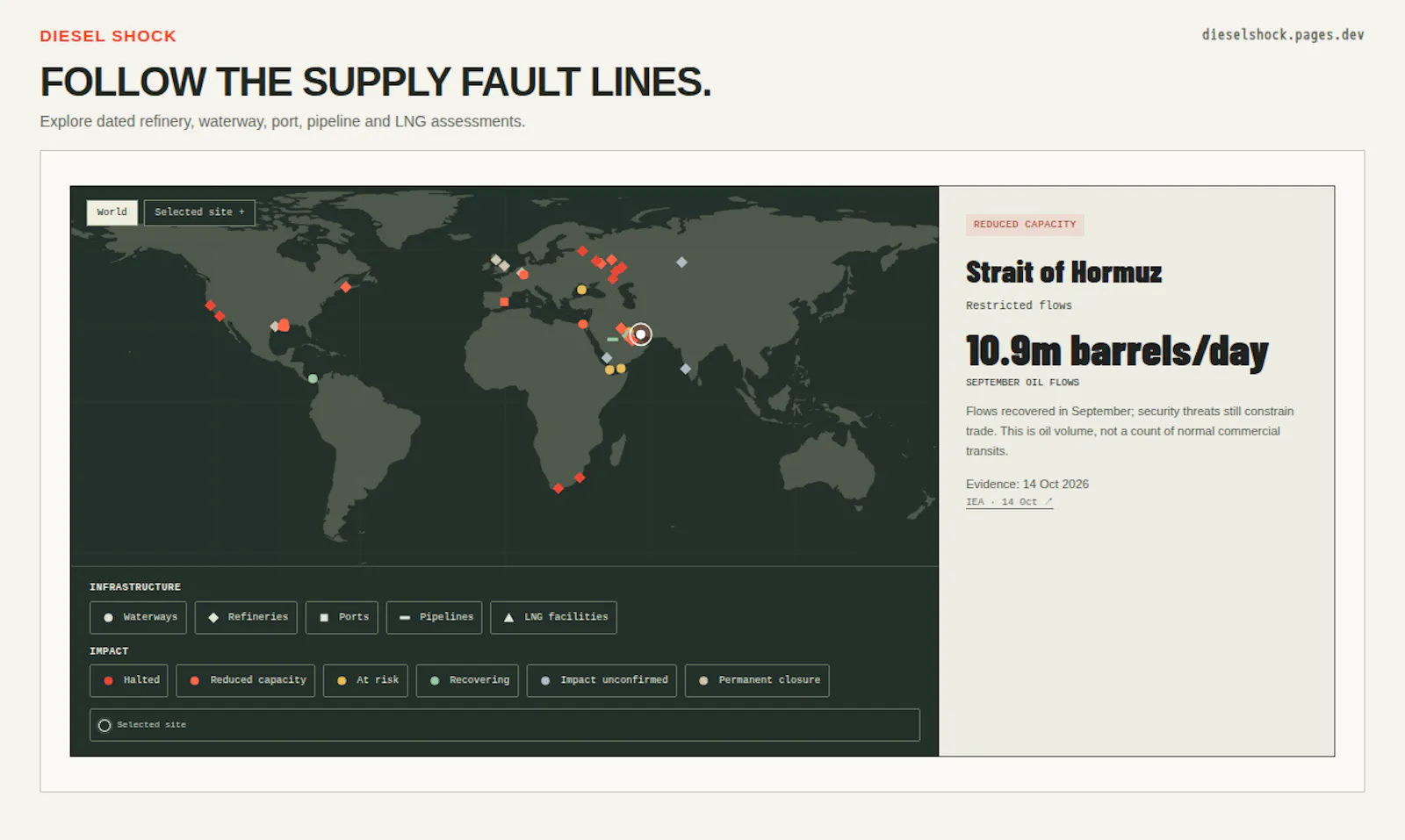Select the western yellow circle at Gulf of Aden

click(609, 370)
